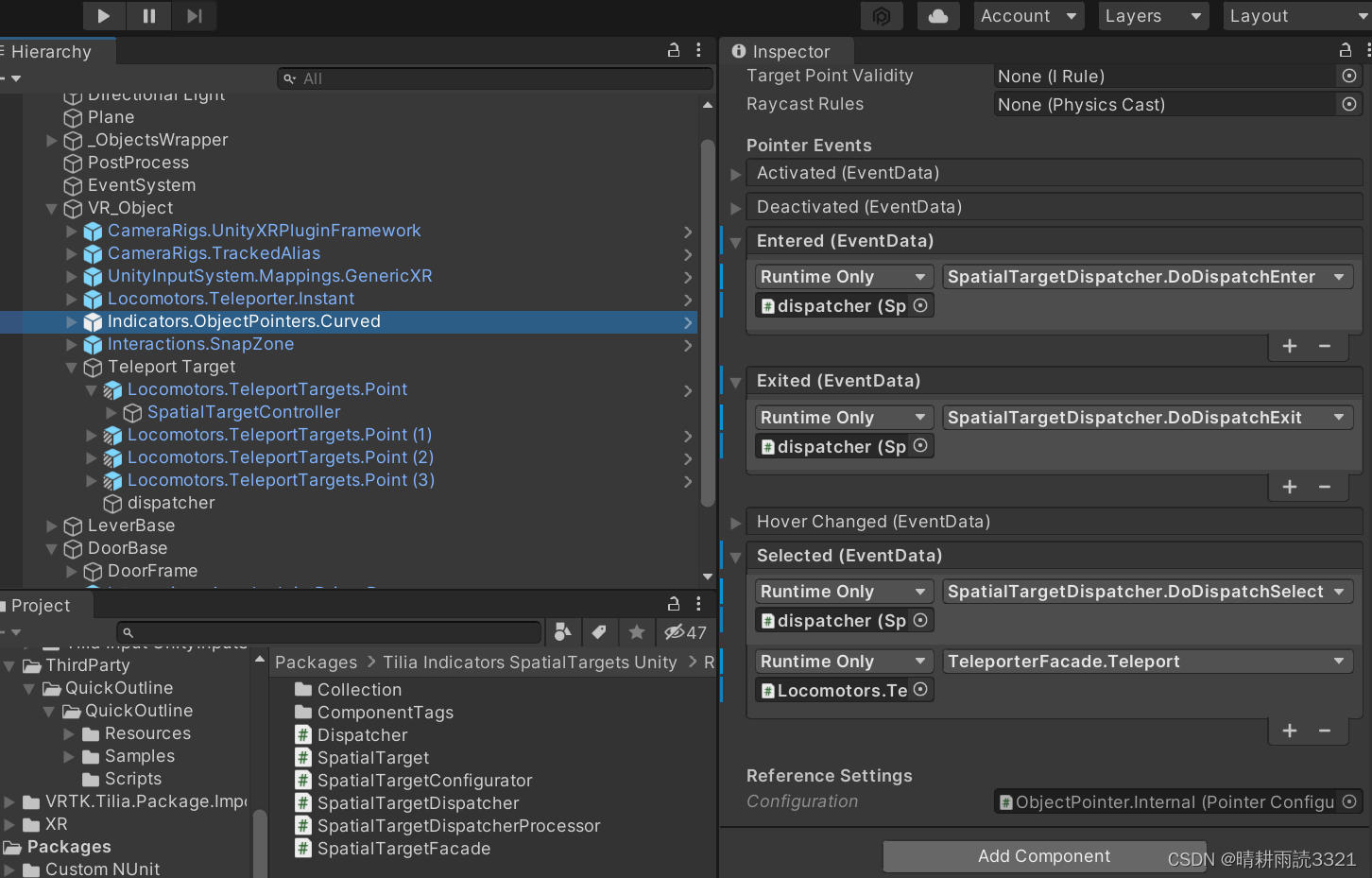Open the Layout dropdown
Screen dimensions: 1372x878
click(1297, 16)
